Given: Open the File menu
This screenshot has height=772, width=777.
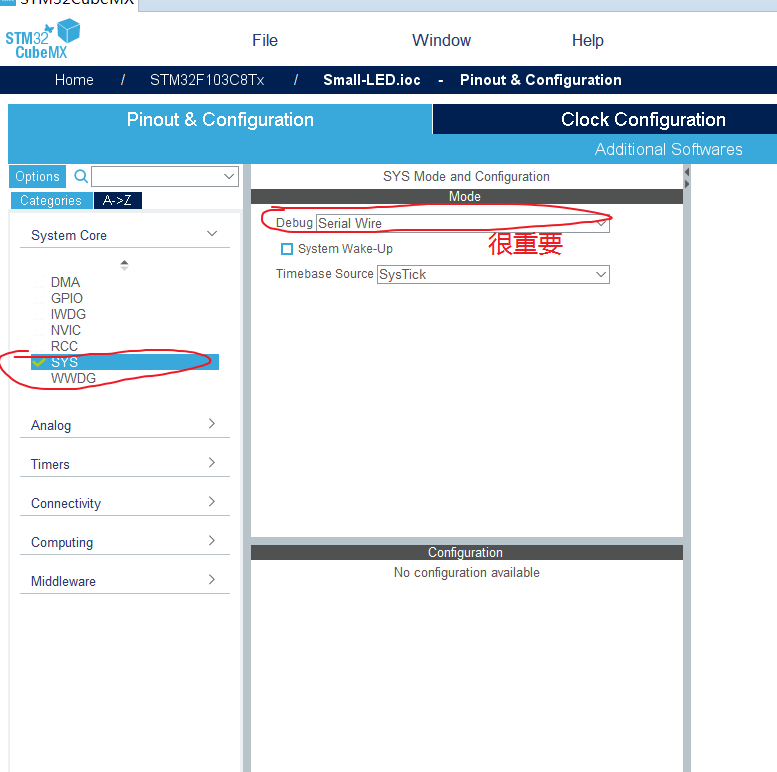Looking at the screenshot, I should tap(265, 40).
